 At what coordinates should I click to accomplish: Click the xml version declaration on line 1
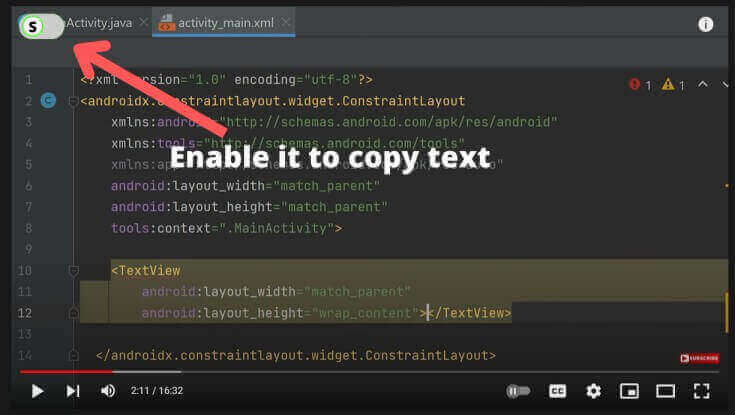pos(226,80)
